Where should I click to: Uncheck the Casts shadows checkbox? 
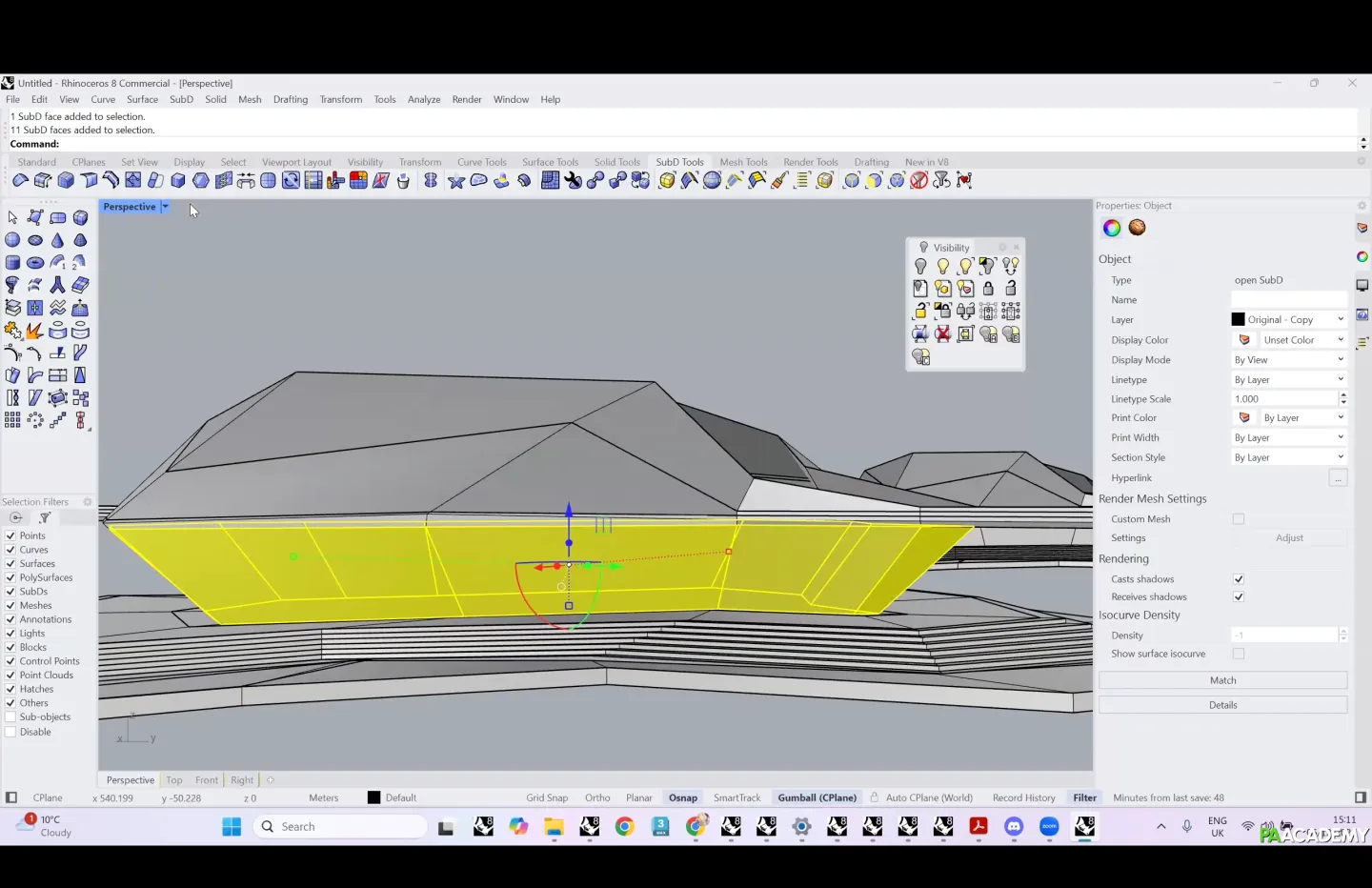coord(1239,579)
